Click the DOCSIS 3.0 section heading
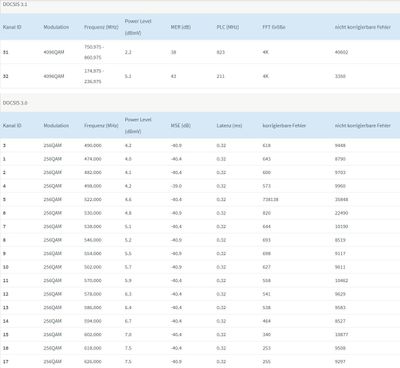 tap(15, 103)
